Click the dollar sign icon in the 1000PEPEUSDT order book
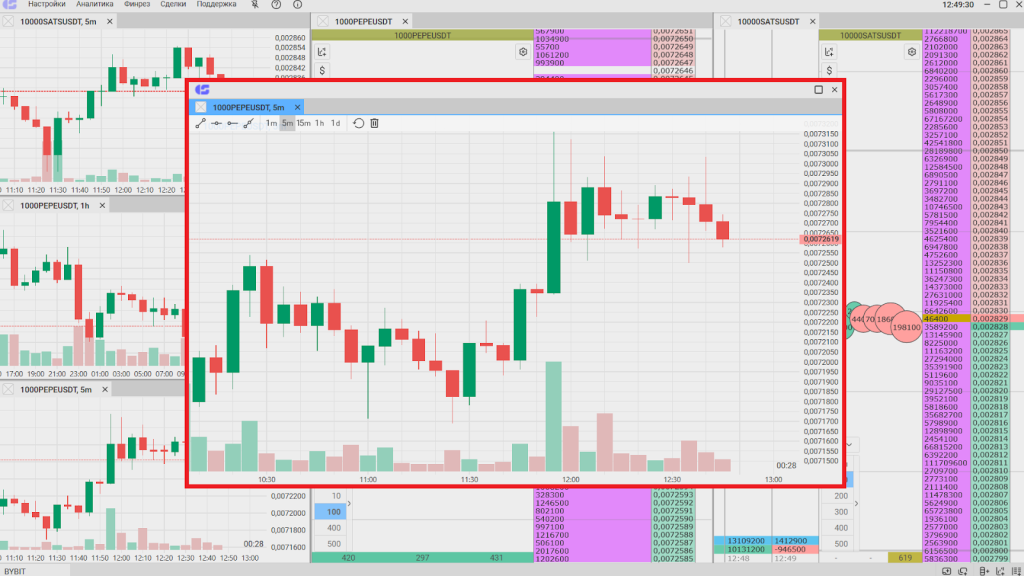The width and height of the screenshot is (1024, 576). pyautogui.click(x=323, y=70)
